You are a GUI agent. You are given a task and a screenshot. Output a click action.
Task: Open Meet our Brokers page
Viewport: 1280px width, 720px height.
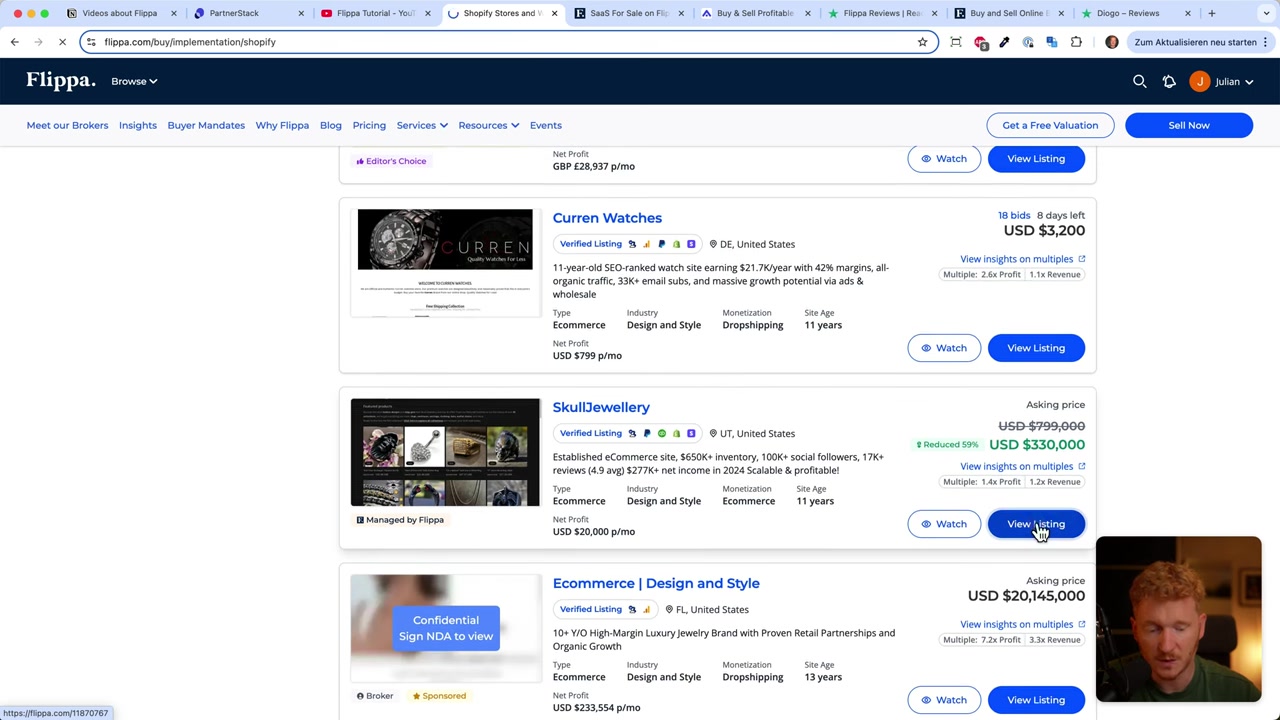click(x=67, y=125)
